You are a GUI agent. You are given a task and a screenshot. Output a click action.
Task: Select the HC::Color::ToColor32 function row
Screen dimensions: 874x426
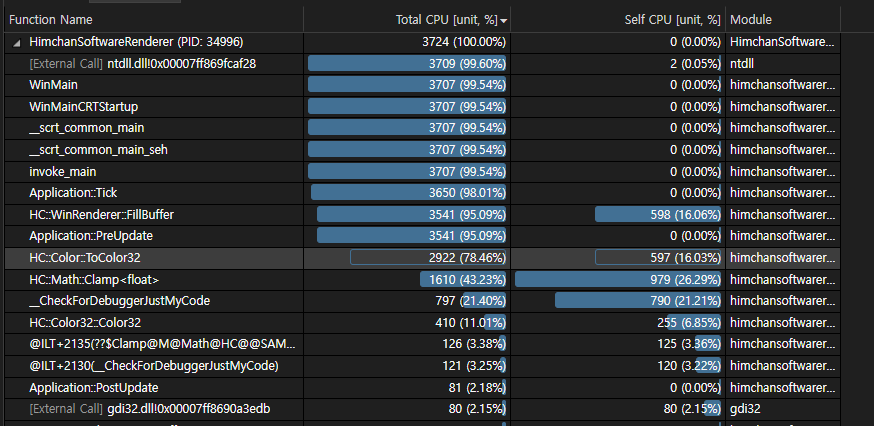(x=423, y=258)
